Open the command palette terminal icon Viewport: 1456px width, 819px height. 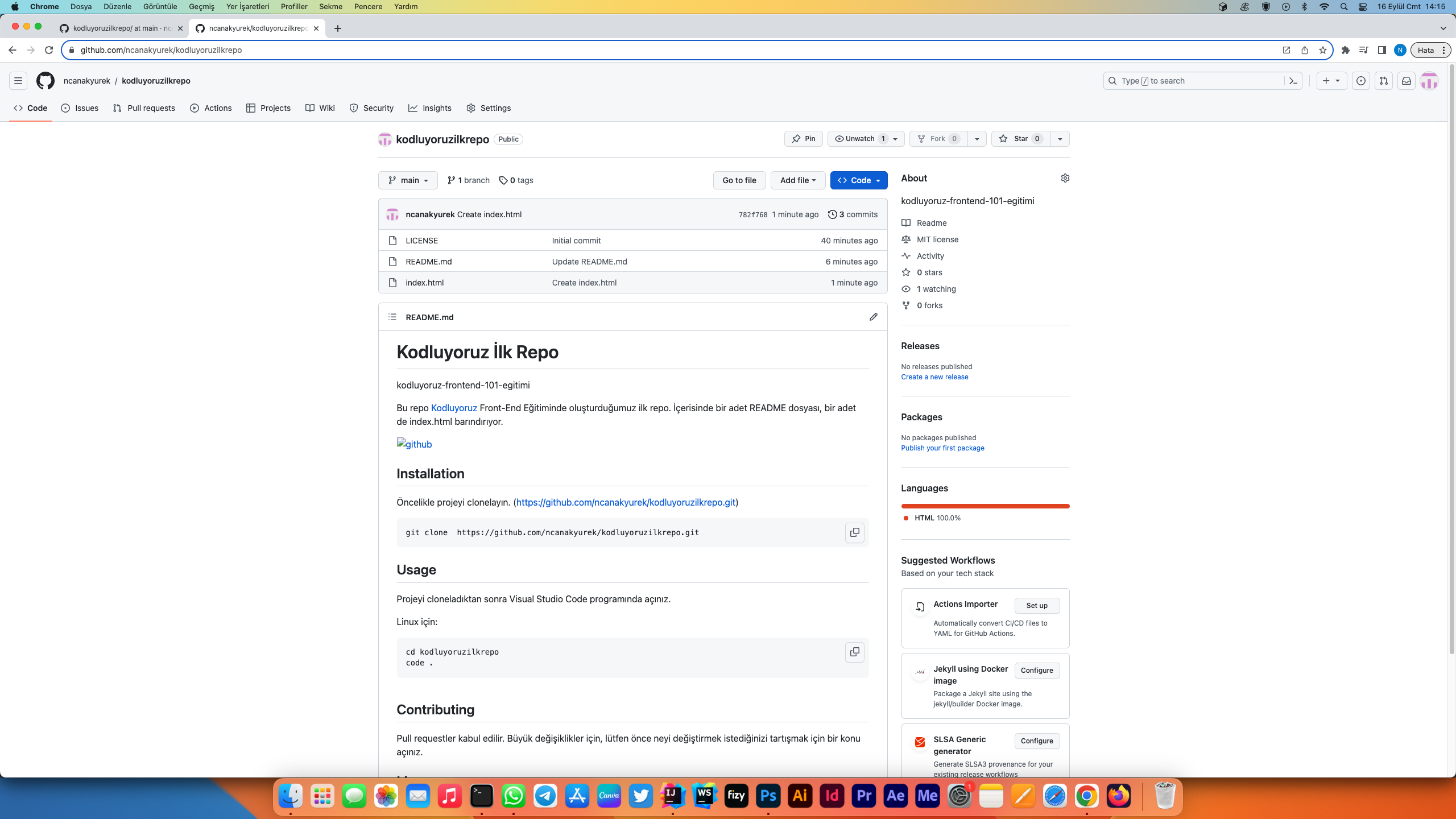point(1292,80)
